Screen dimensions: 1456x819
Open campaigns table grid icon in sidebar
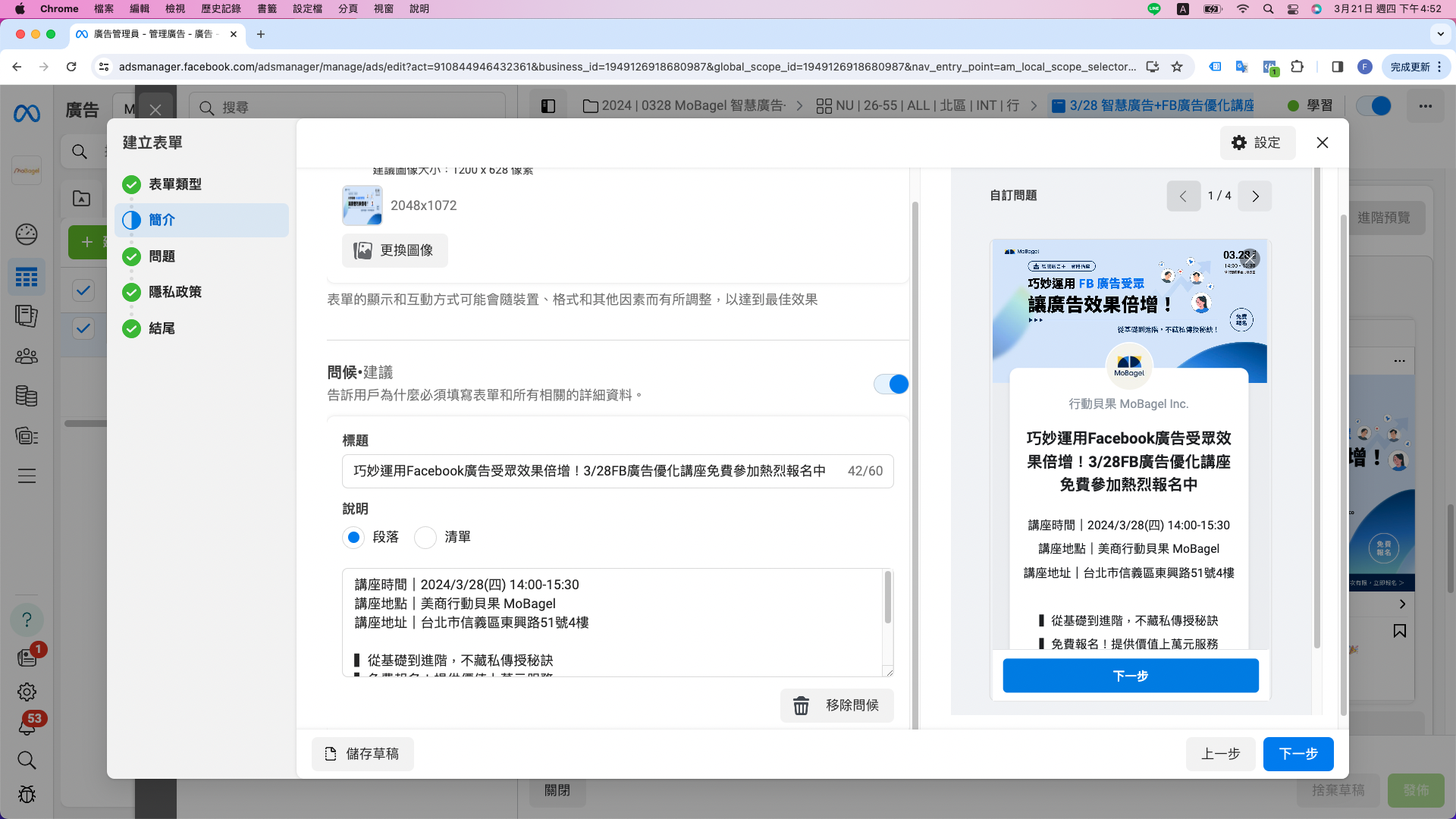27,278
